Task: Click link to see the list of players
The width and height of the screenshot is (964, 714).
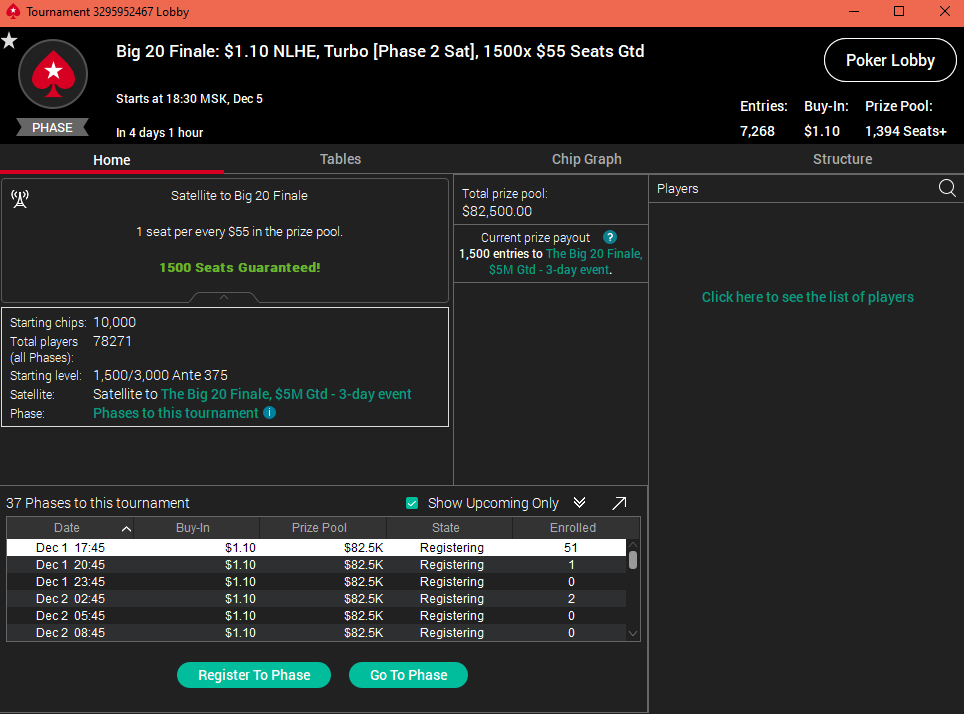Action: [x=807, y=297]
